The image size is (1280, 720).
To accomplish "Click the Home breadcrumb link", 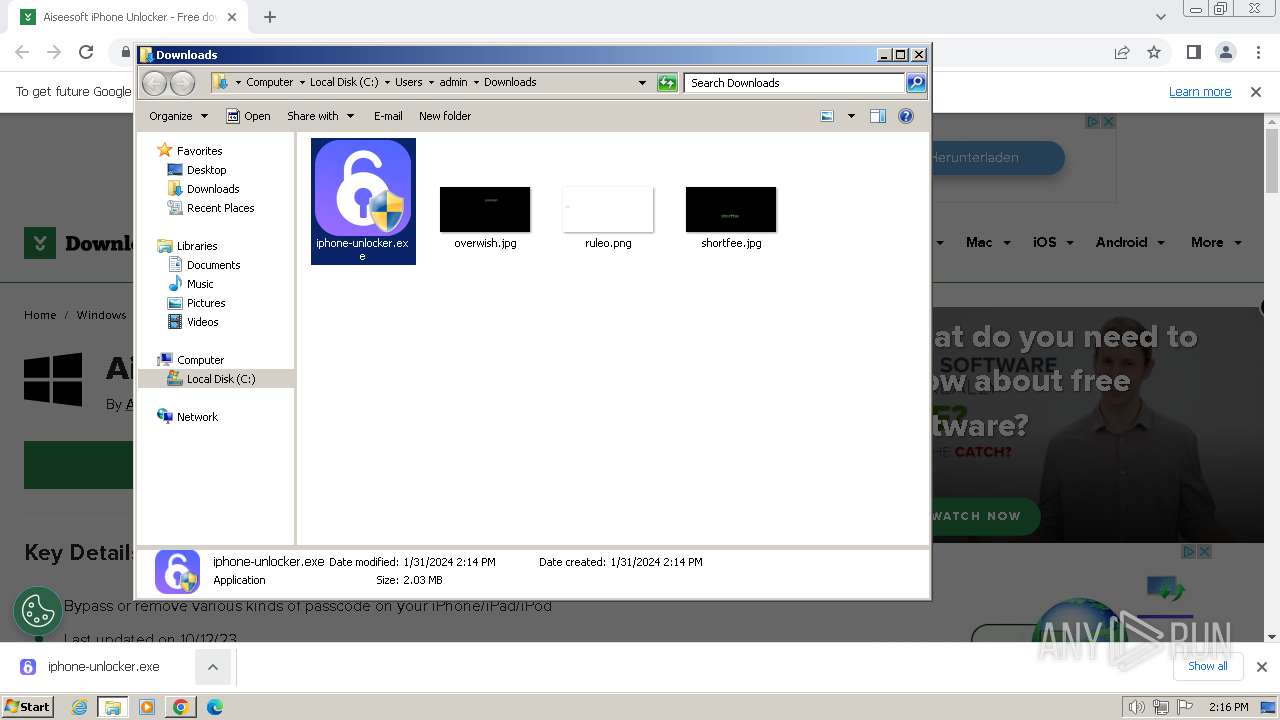I will (40, 315).
